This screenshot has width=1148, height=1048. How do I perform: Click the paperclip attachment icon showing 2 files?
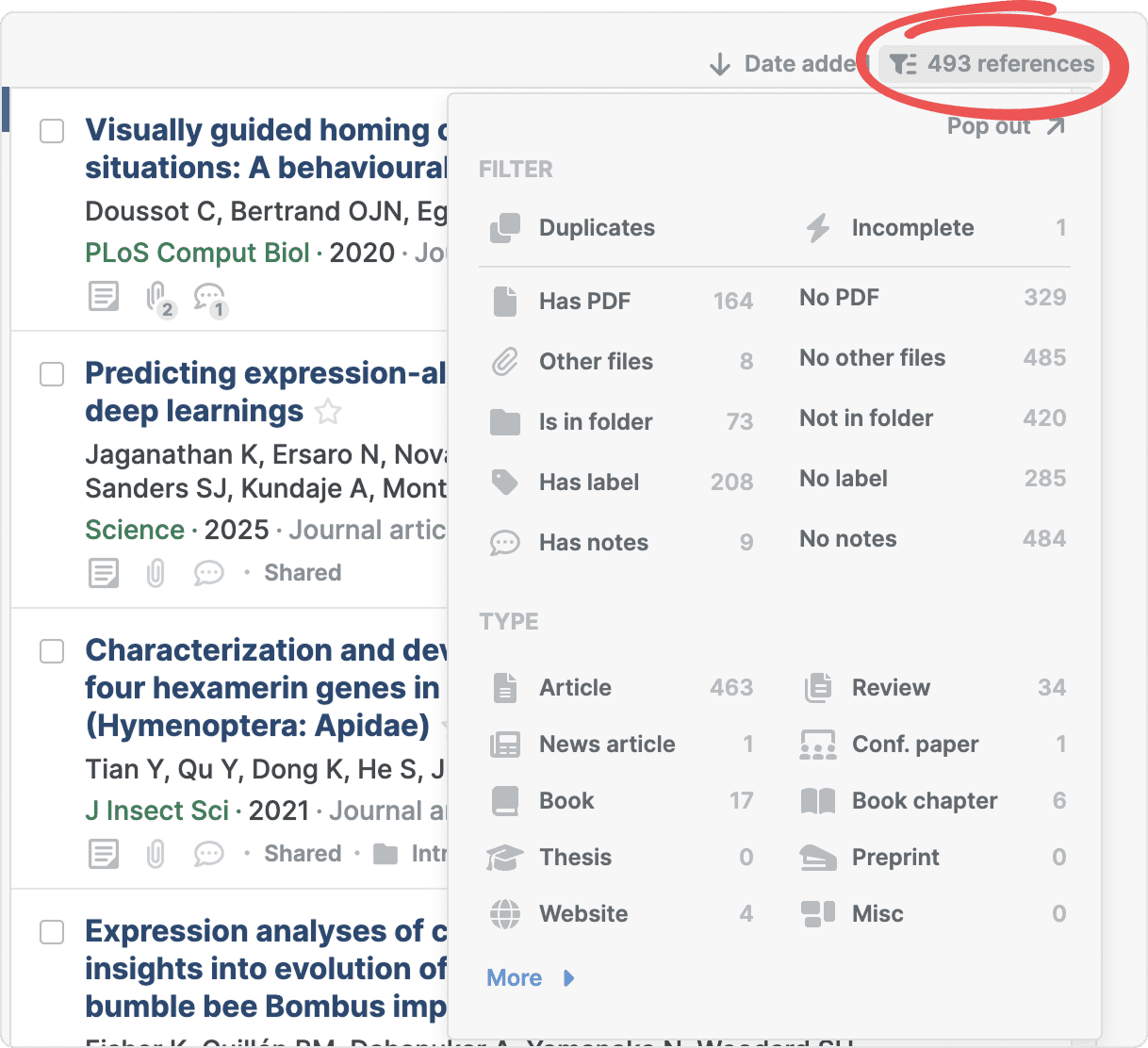[x=157, y=297]
